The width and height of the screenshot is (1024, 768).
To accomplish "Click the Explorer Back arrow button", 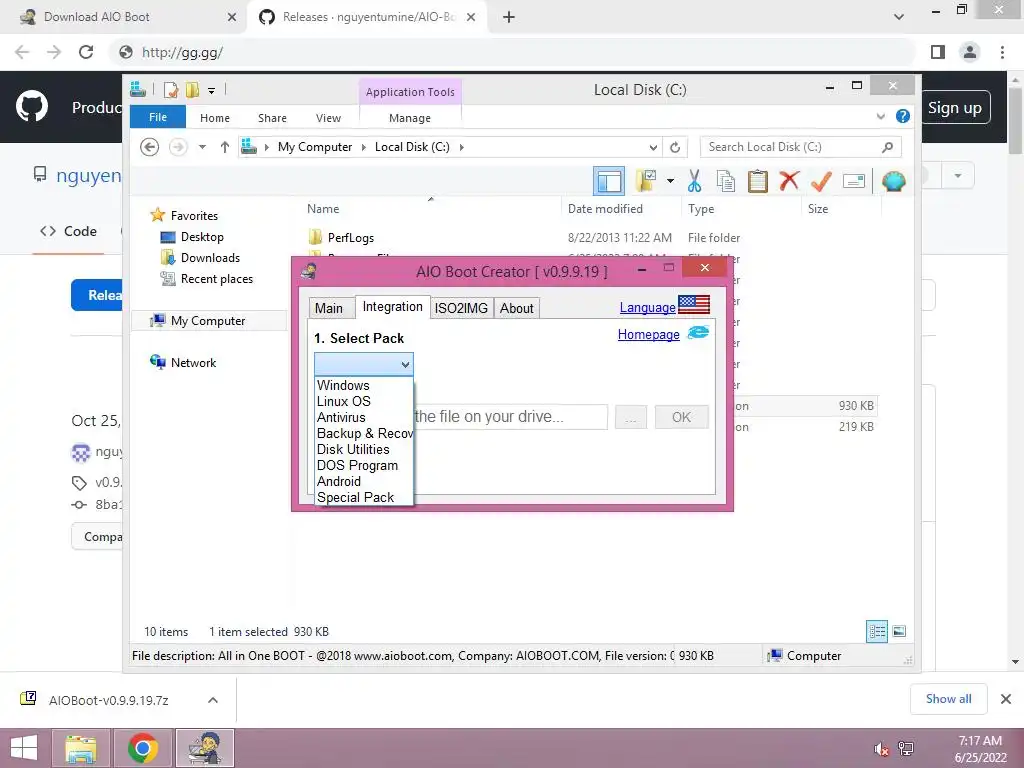I will point(150,147).
